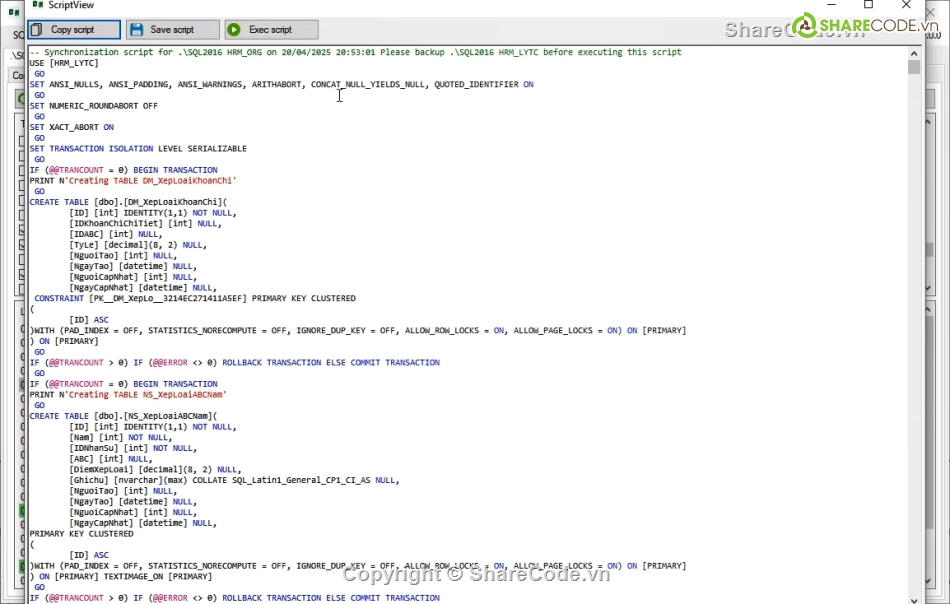Click PRINT Creating TABLE NS_XepLoaiABCNam line

click(128, 394)
